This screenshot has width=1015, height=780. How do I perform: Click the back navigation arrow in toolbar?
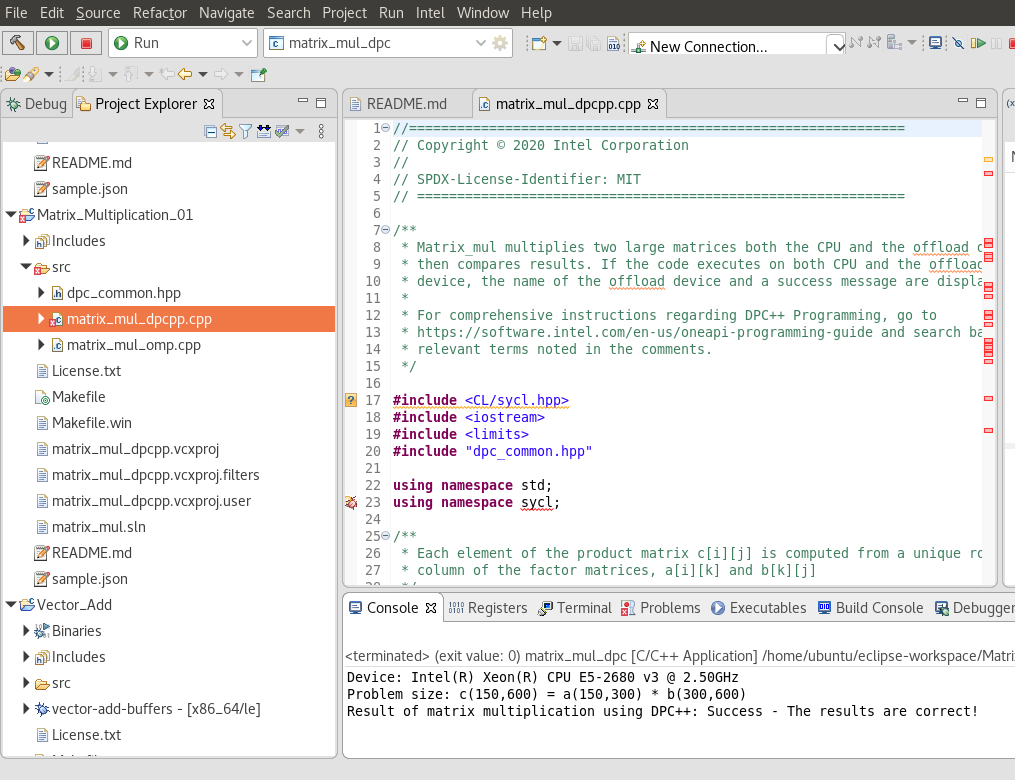185,74
